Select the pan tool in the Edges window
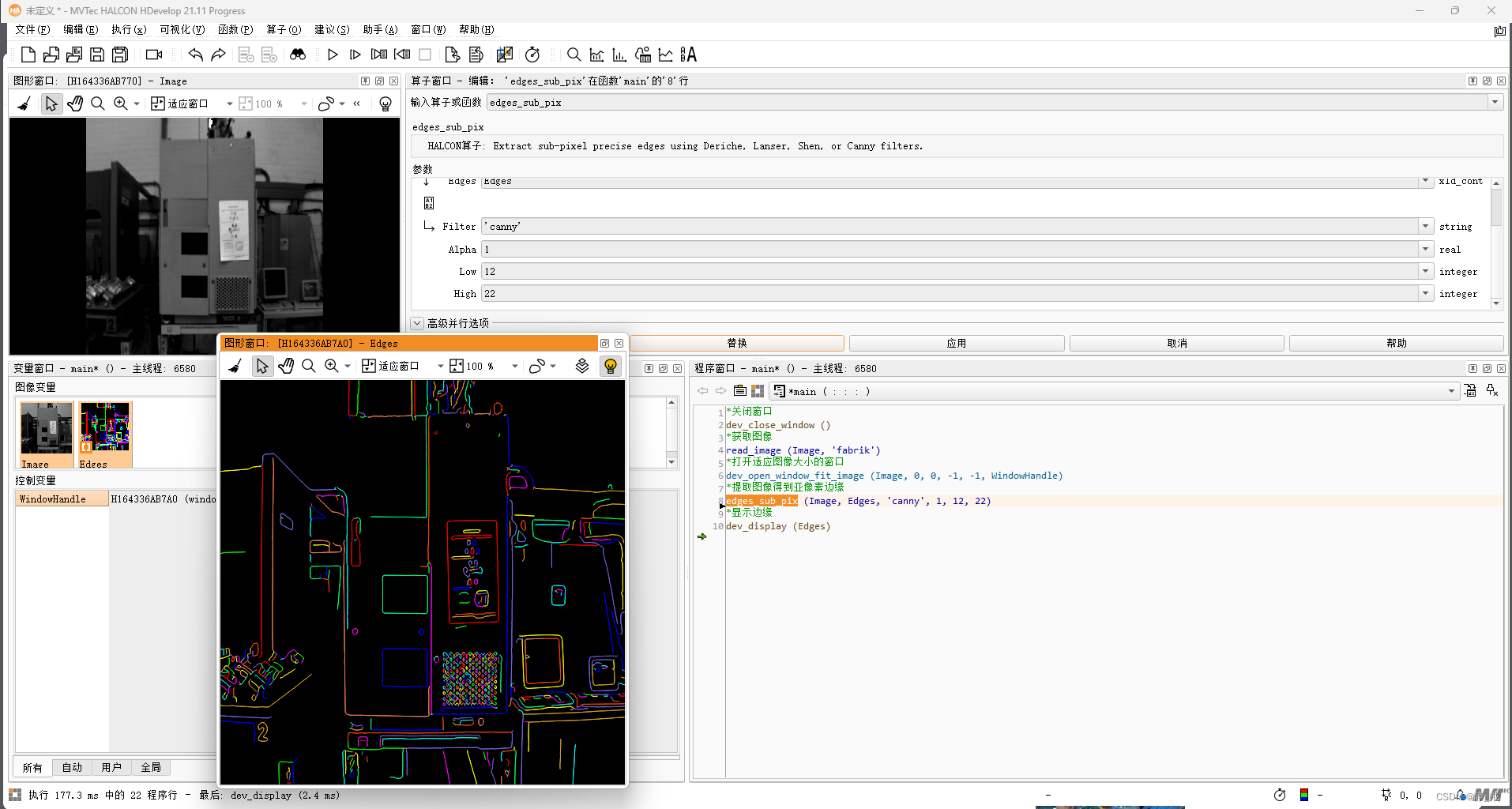The height and width of the screenshot is (809, 1512). click(286, 365)
